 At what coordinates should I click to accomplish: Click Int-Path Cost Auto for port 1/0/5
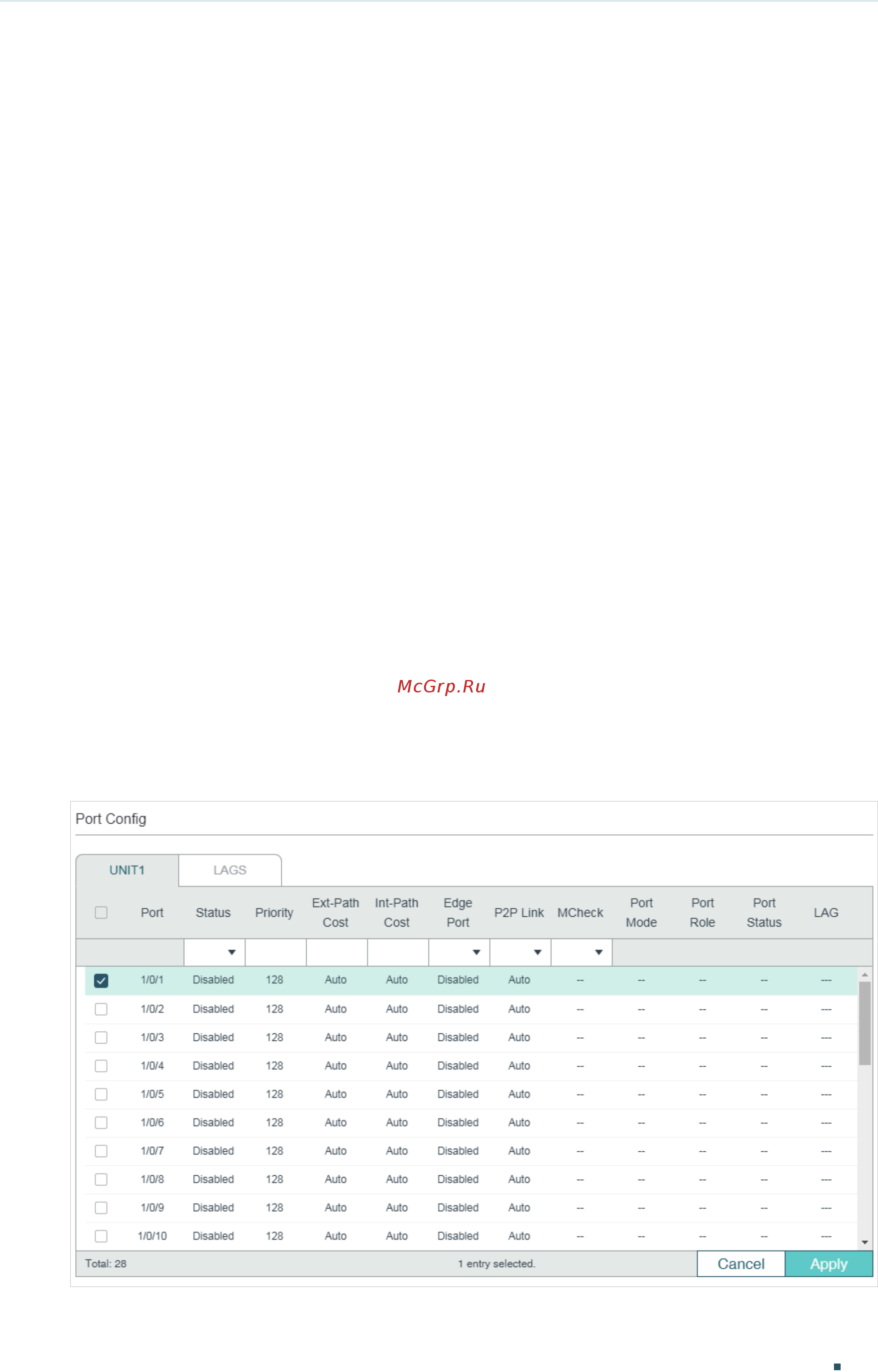(x=397, y=1095)
